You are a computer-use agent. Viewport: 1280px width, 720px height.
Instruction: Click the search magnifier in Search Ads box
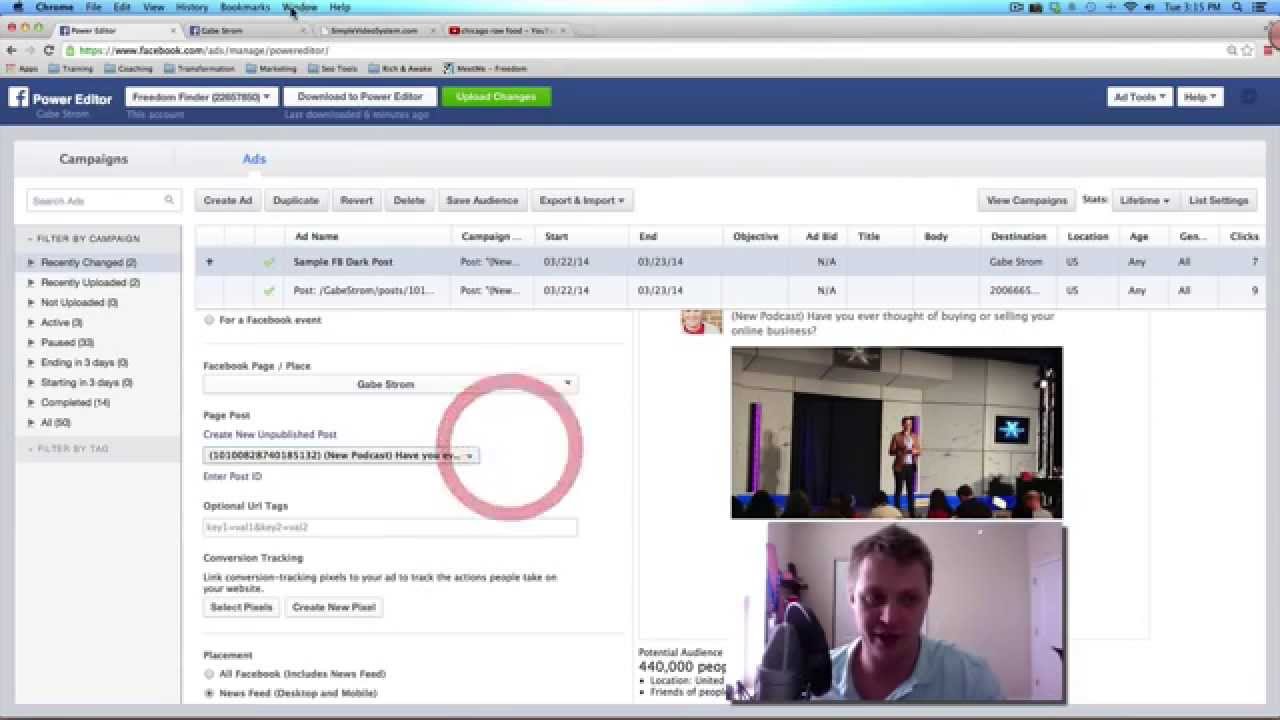tap(169, 200)
